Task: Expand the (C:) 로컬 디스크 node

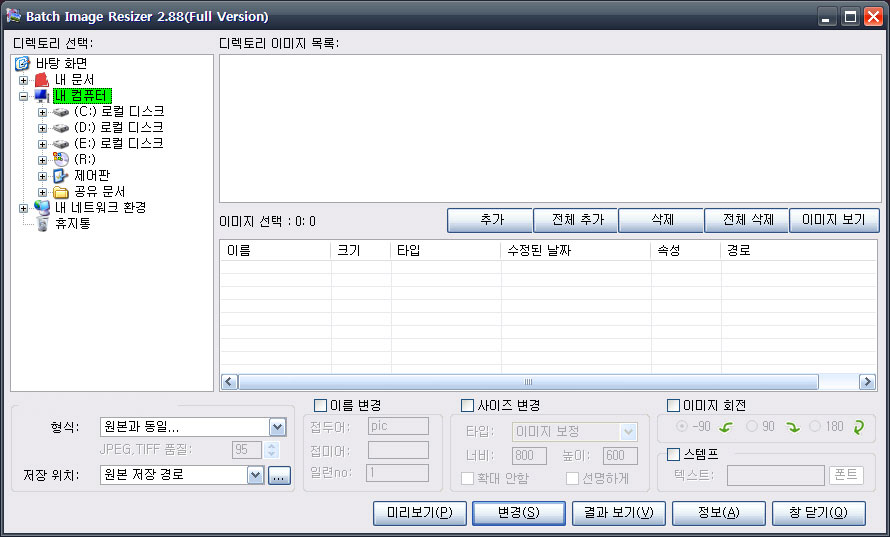Action: pos(42,112)
